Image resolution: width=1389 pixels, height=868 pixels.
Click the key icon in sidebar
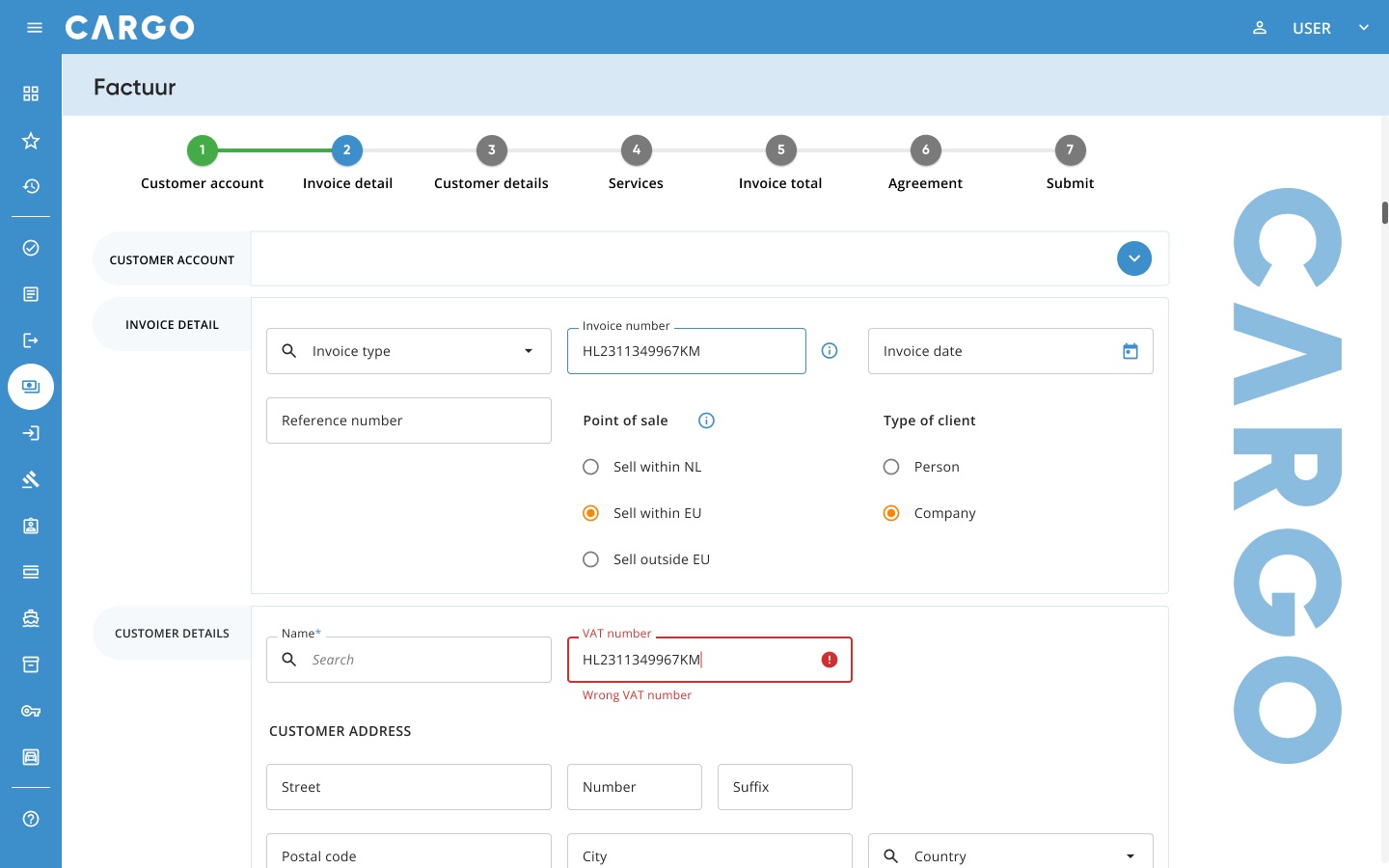tap(31, 711)
